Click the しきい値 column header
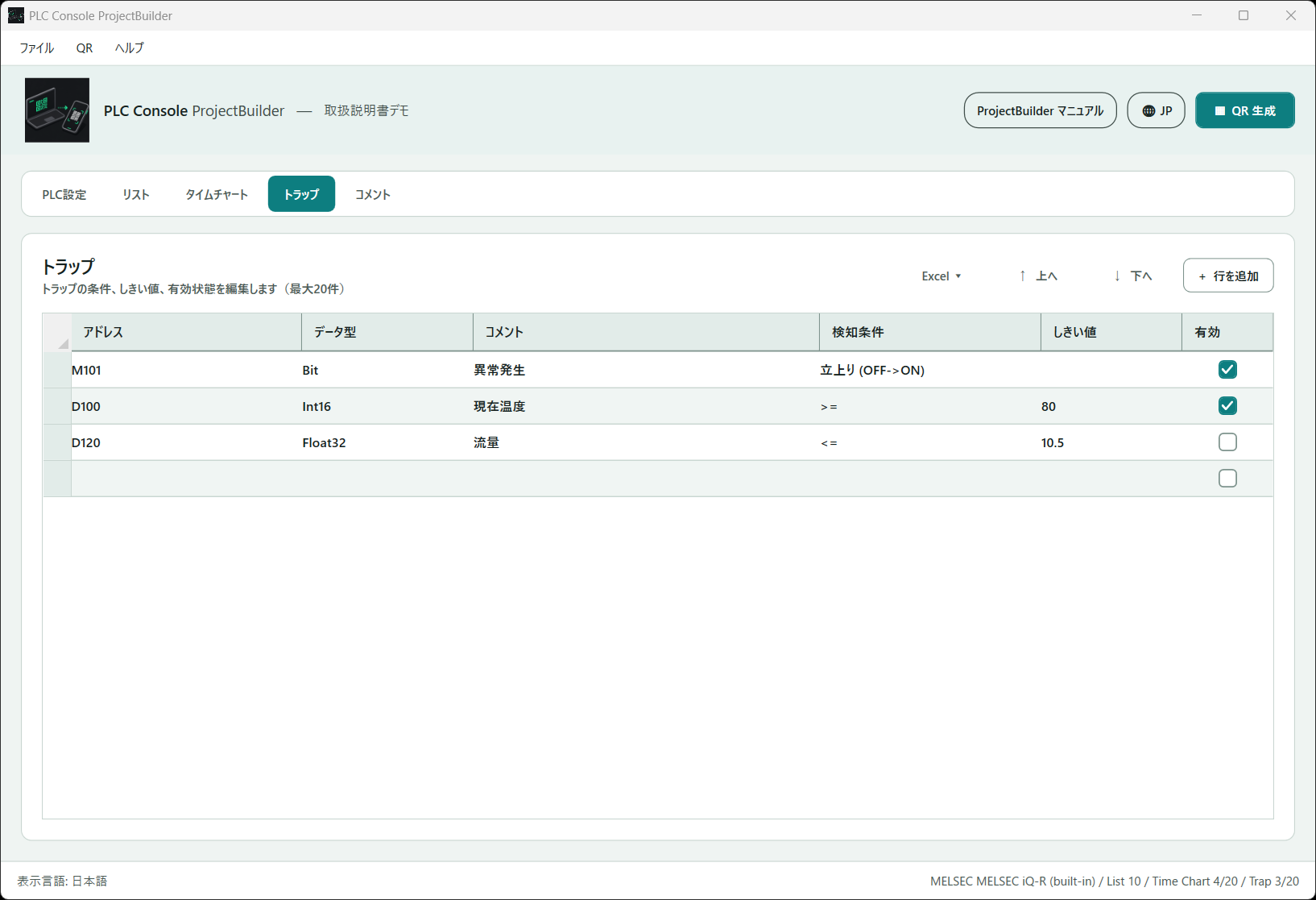This screenshot has height=900, width=1316. (1111, 332)
